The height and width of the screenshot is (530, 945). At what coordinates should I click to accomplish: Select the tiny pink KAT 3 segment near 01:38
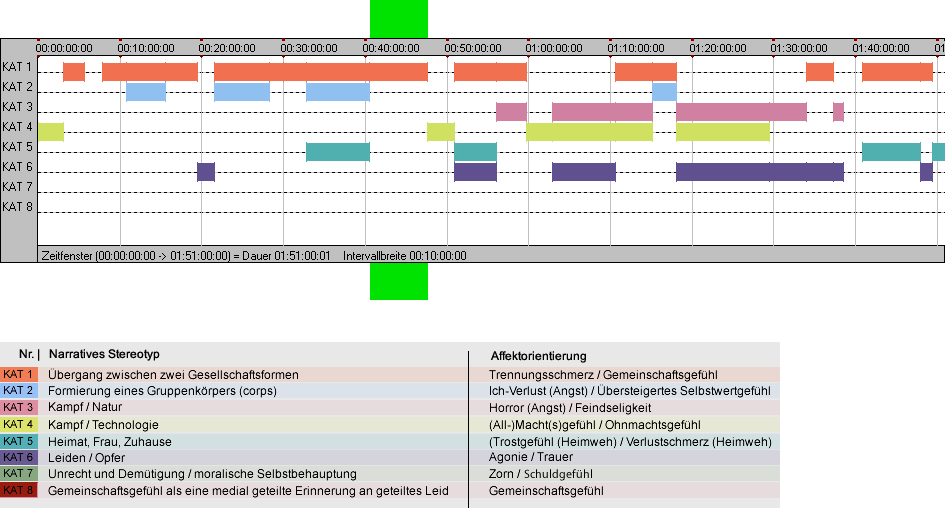click(838, 112)
